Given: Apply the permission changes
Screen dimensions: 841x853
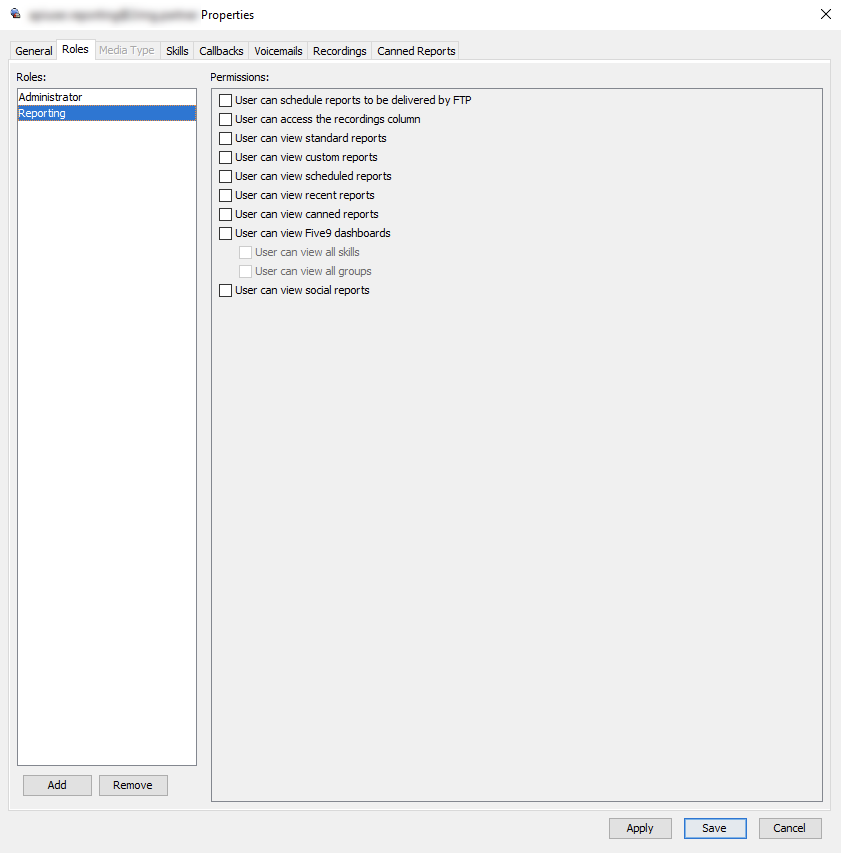Looking at the screenshot, I should pos(640,828).
